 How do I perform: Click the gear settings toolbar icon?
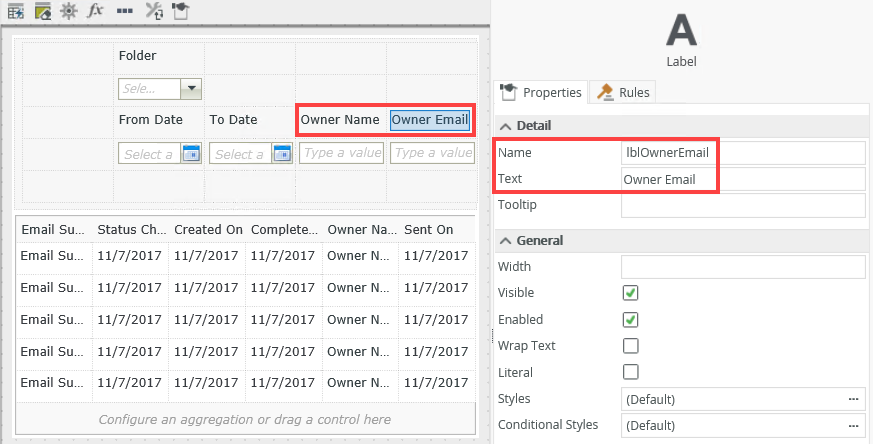68,11
